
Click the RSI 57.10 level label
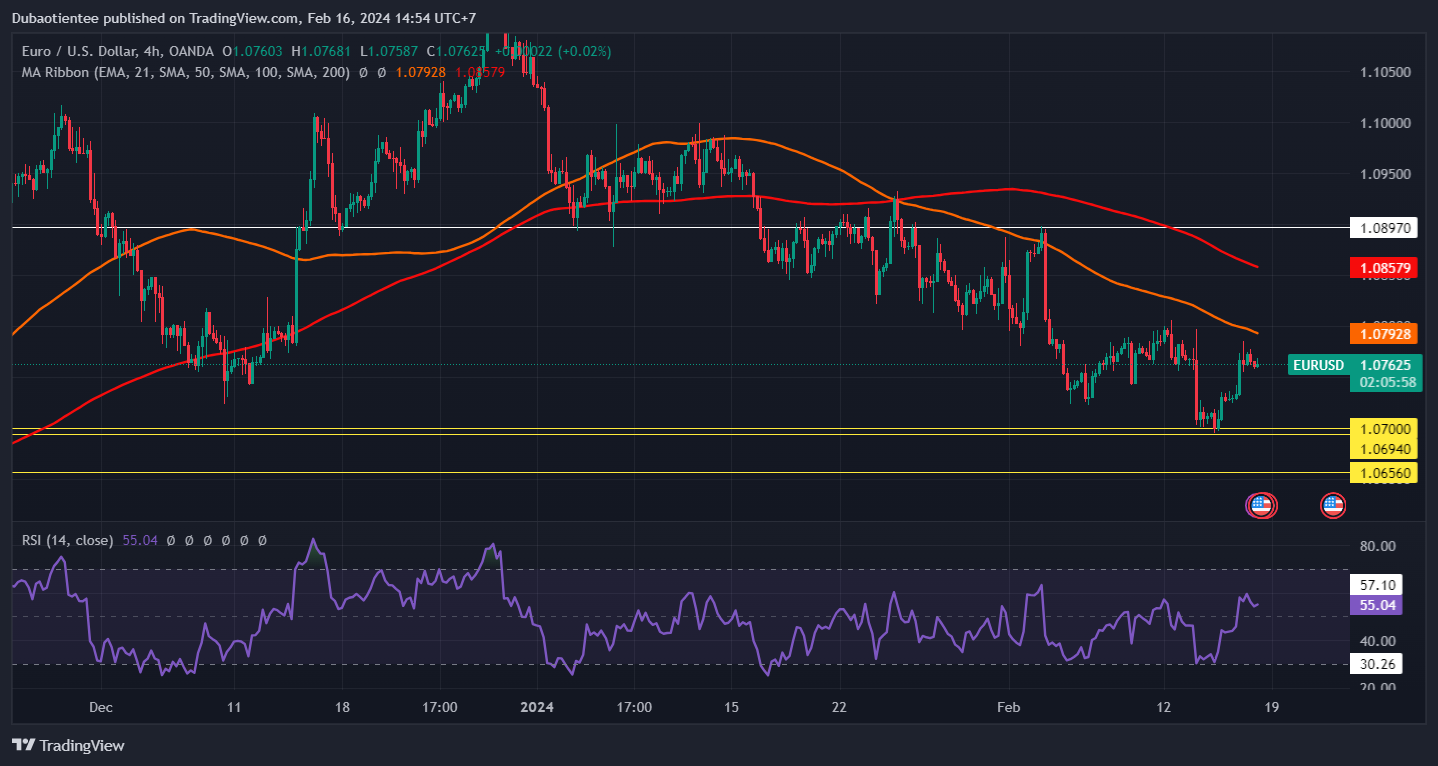pyautogui.click(x=1377, y=584)
